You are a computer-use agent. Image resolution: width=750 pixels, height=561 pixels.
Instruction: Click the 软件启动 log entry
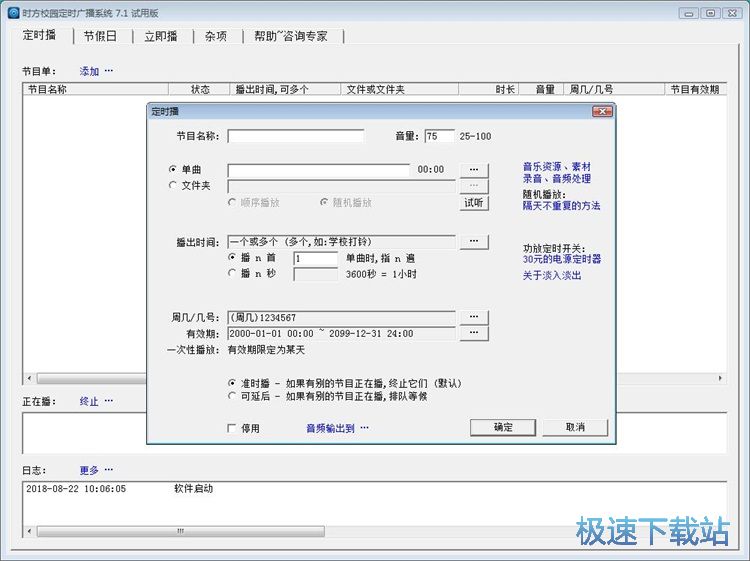(193, 489)
